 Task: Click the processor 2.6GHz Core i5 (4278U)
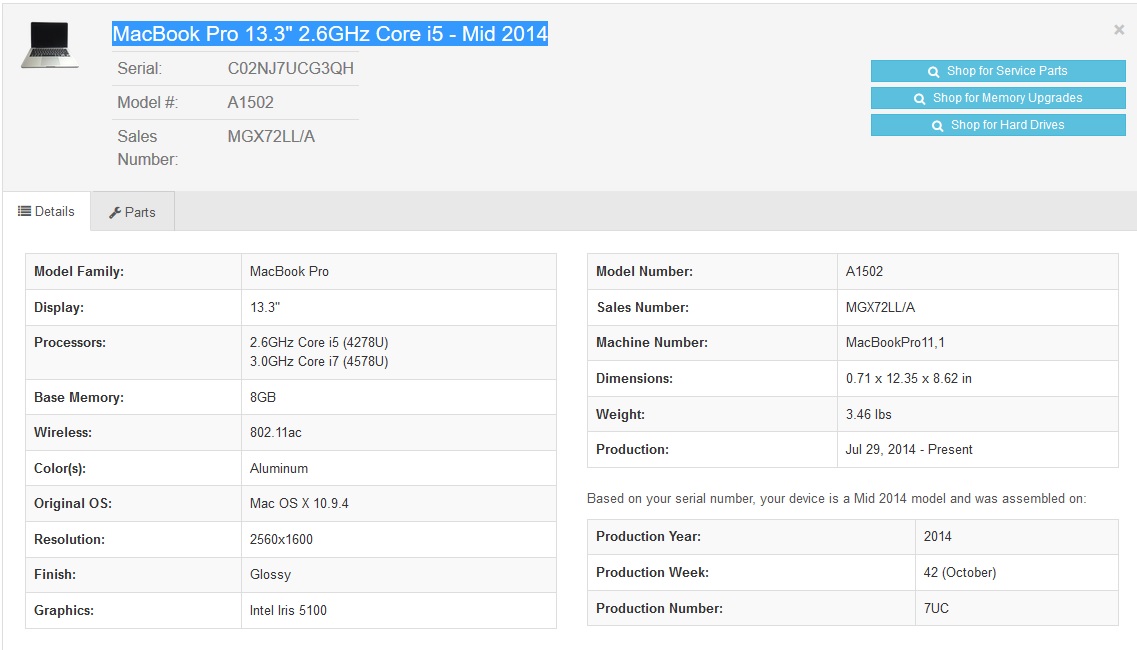tap(319, 342)
